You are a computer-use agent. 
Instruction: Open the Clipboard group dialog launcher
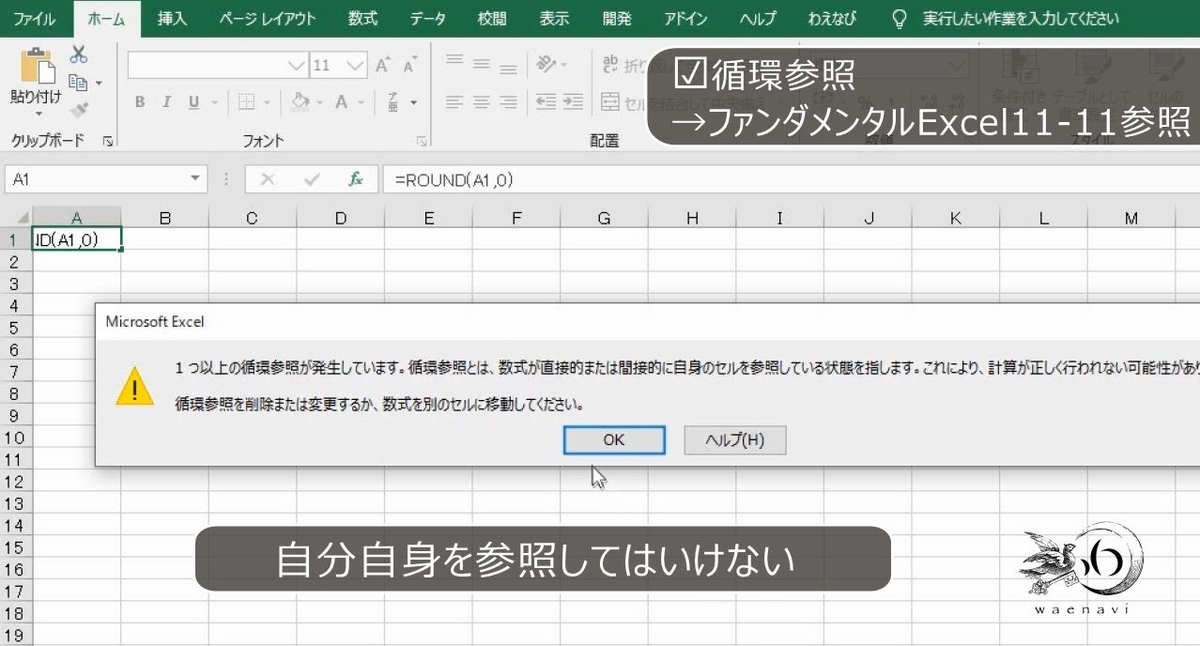(x=108, y=141)
